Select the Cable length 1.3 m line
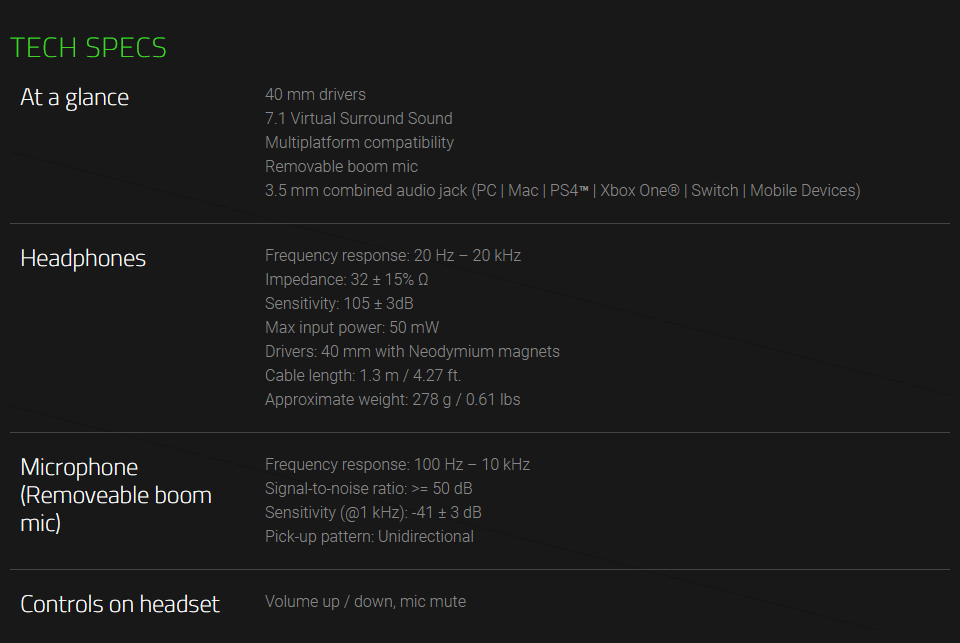960x643 pixels. (363, 375)
